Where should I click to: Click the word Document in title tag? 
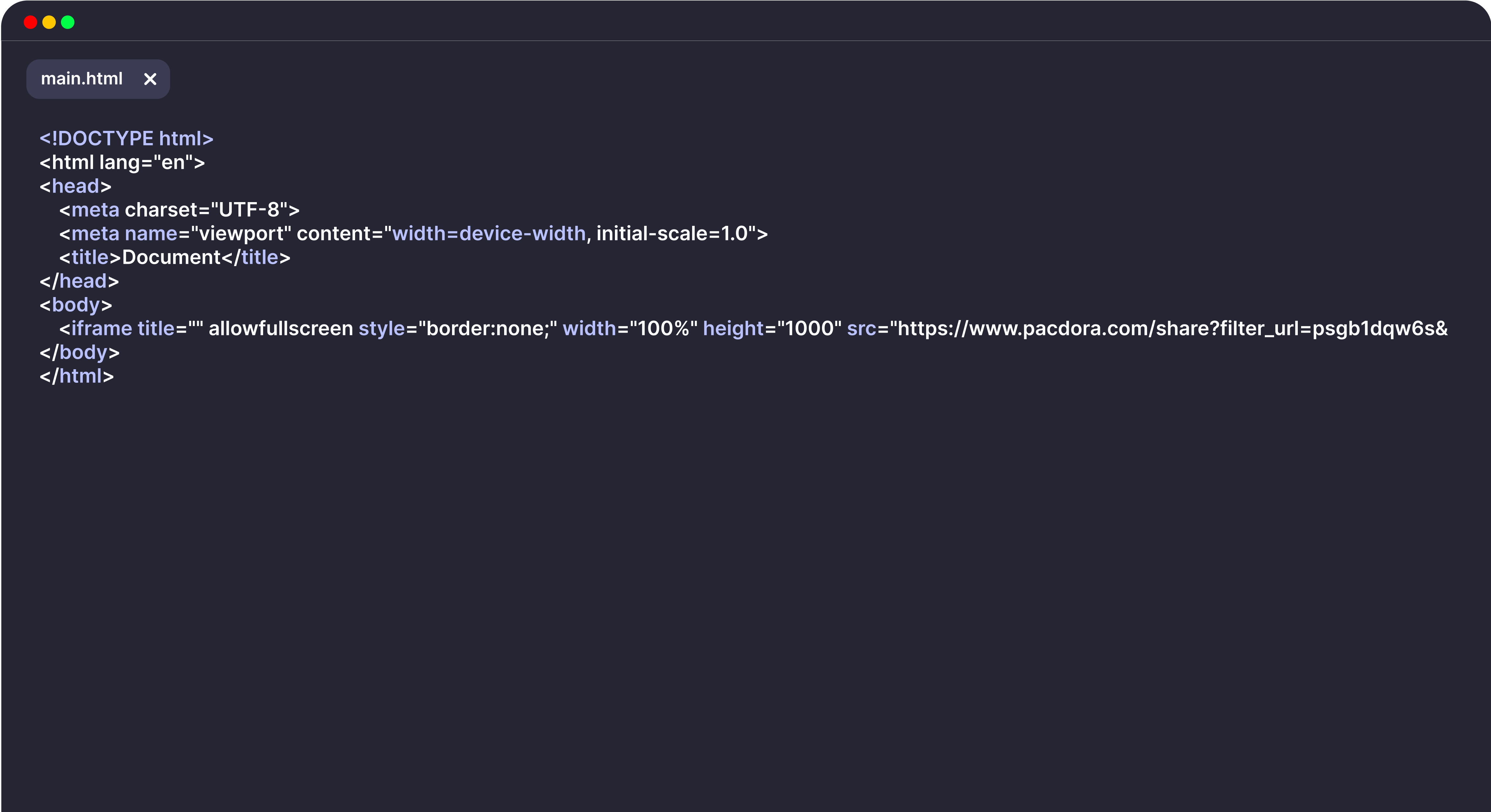[x=171, y=257]
